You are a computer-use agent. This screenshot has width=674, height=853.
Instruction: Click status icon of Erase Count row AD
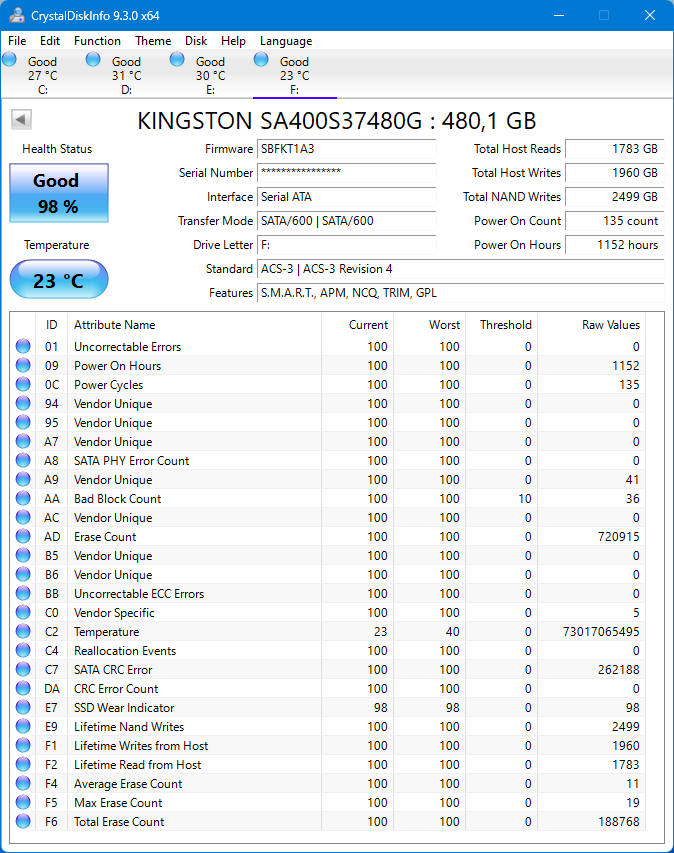pyautogui.click(x=23, y=536)
